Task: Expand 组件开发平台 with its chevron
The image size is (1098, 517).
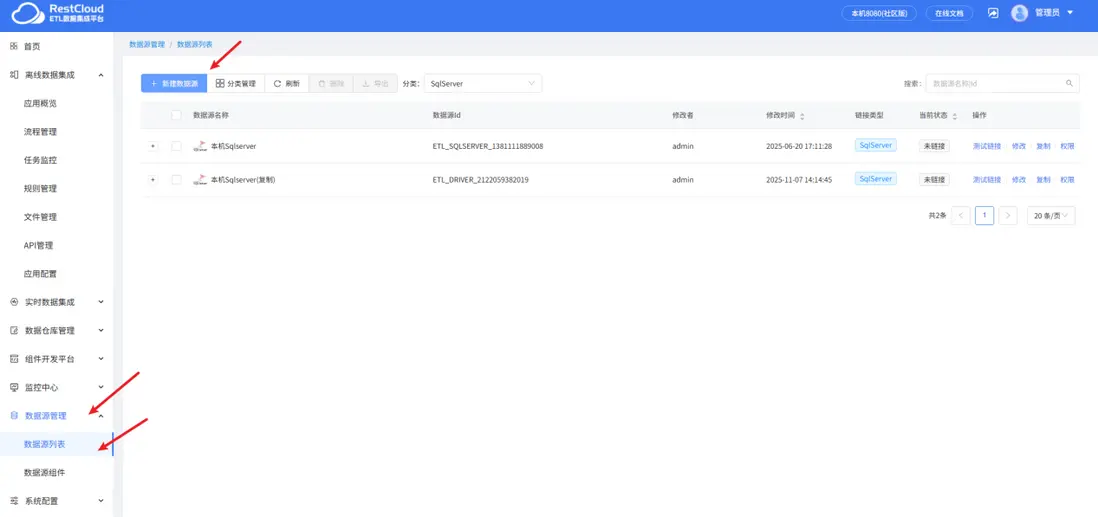Action: [101, 359]
